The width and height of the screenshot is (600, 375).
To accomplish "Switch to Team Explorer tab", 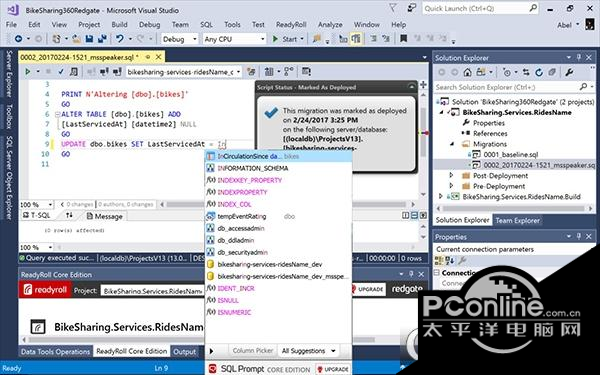I will [517, 220].
